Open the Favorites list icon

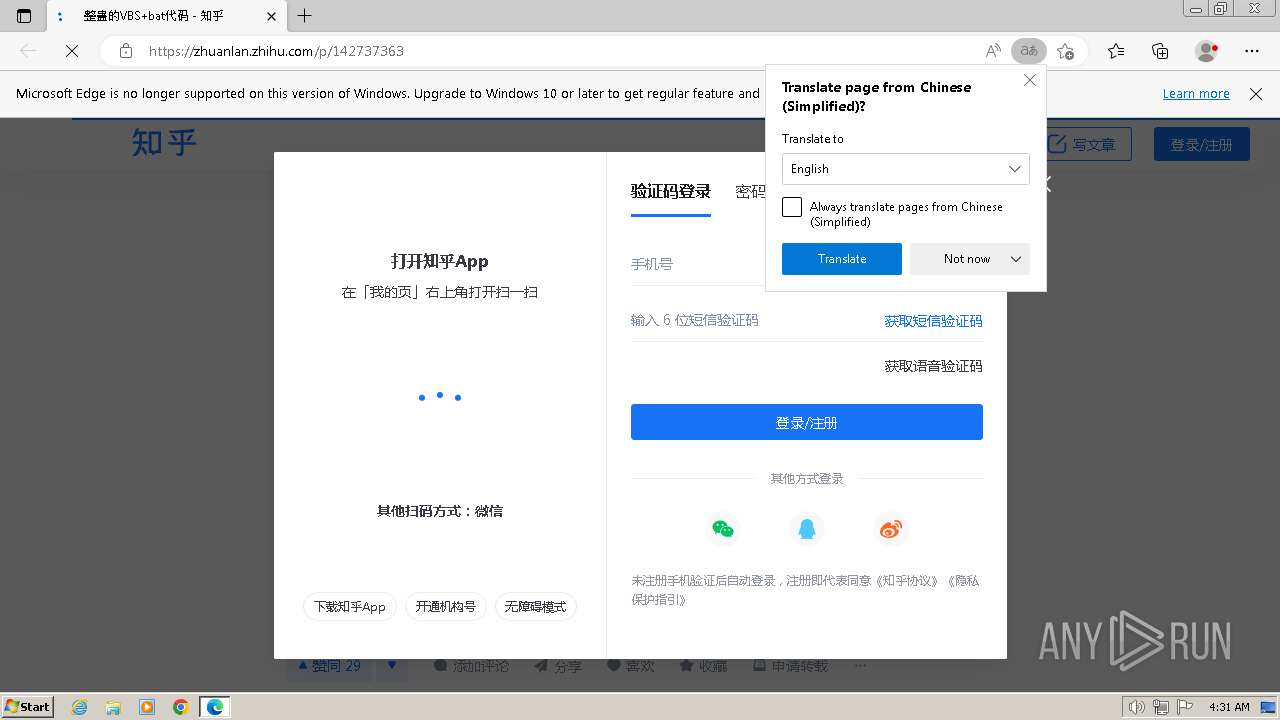tap(1116, 51)
